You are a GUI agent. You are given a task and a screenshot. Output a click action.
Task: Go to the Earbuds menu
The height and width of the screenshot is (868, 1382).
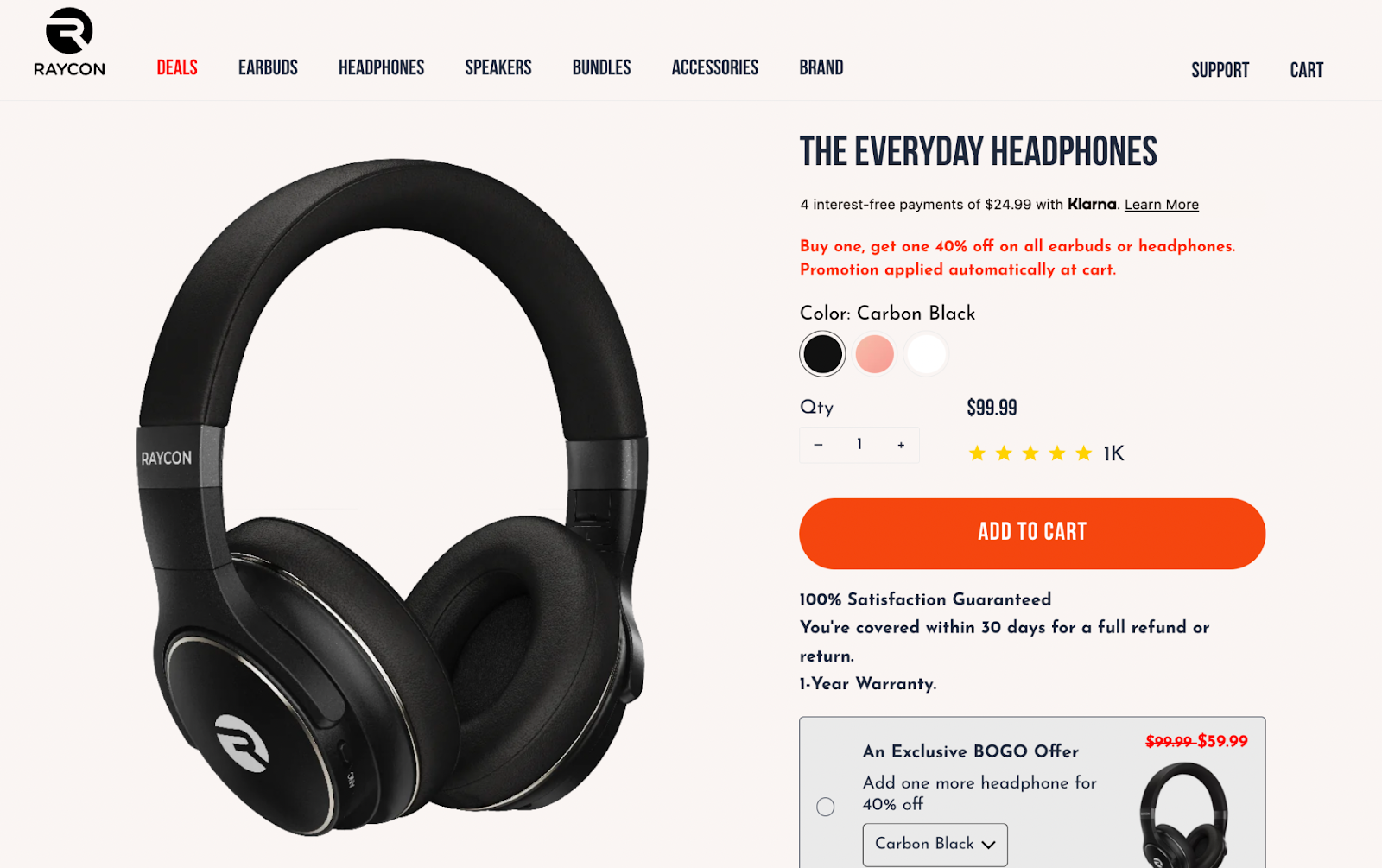[x=268, y=67]
